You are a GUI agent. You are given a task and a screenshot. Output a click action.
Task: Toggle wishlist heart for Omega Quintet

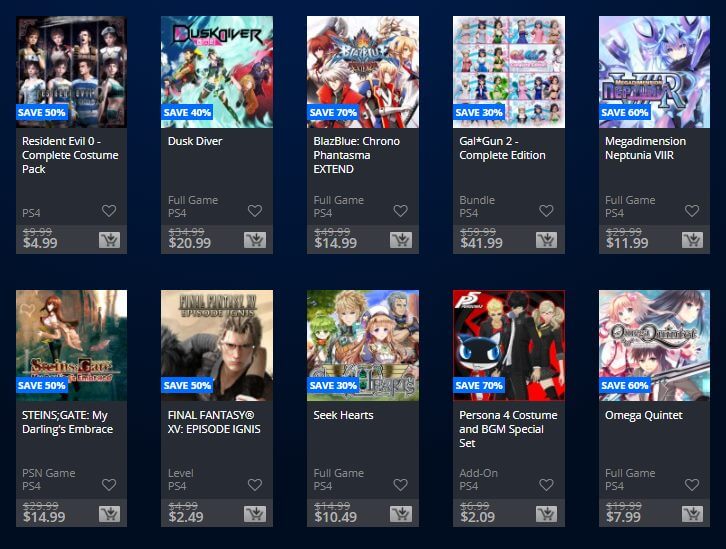tap(692, 485)
